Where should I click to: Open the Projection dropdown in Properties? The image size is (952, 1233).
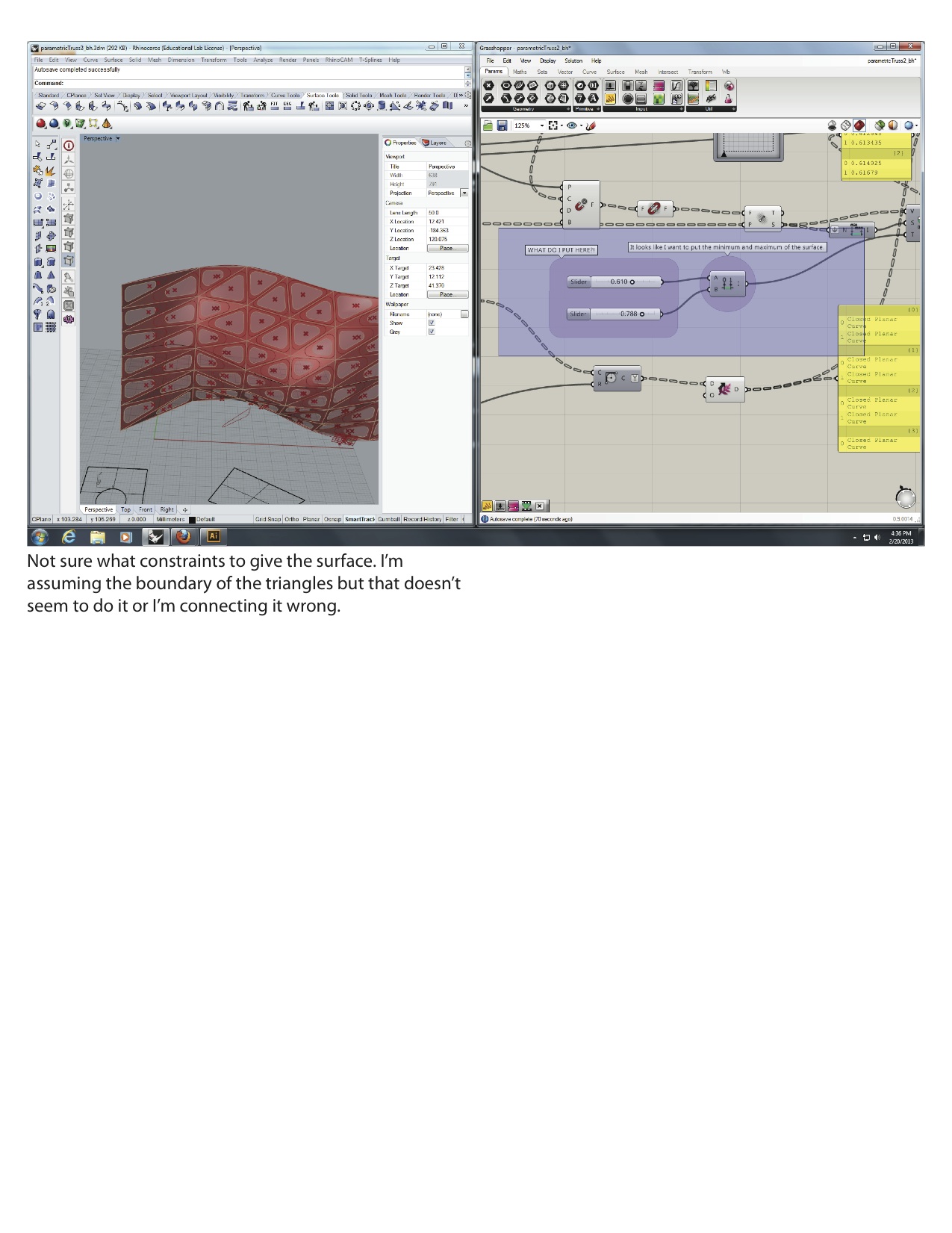(464, 193)
